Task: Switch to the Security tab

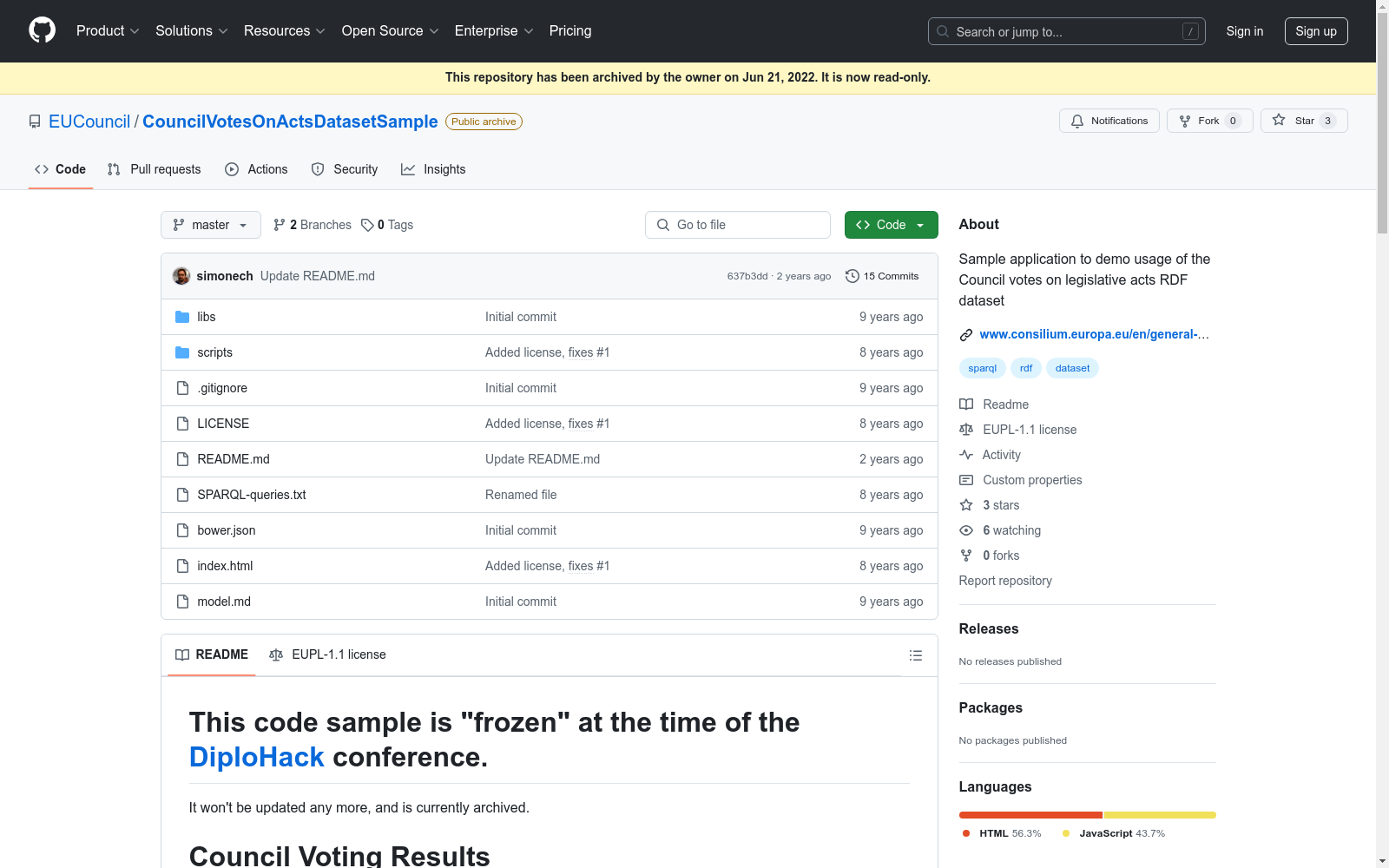Action: tap(345, 169)
